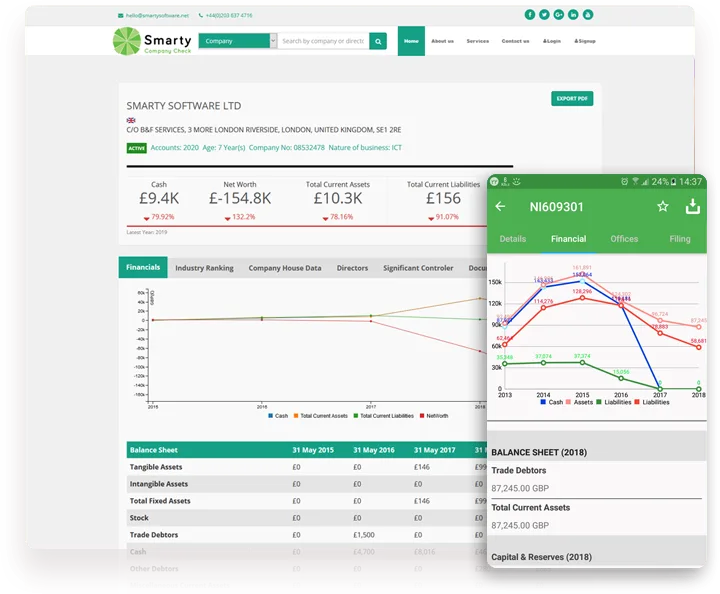Open the Contact us menu item
The image size is (720, 594).
pyautogui.click(x=515, y=41)
